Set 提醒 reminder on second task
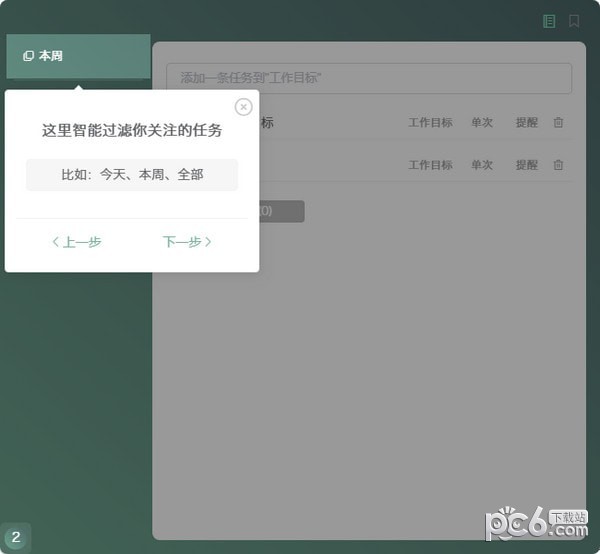Image resolution: width=600 pixels, height=554 pixels. click(526, 165)
